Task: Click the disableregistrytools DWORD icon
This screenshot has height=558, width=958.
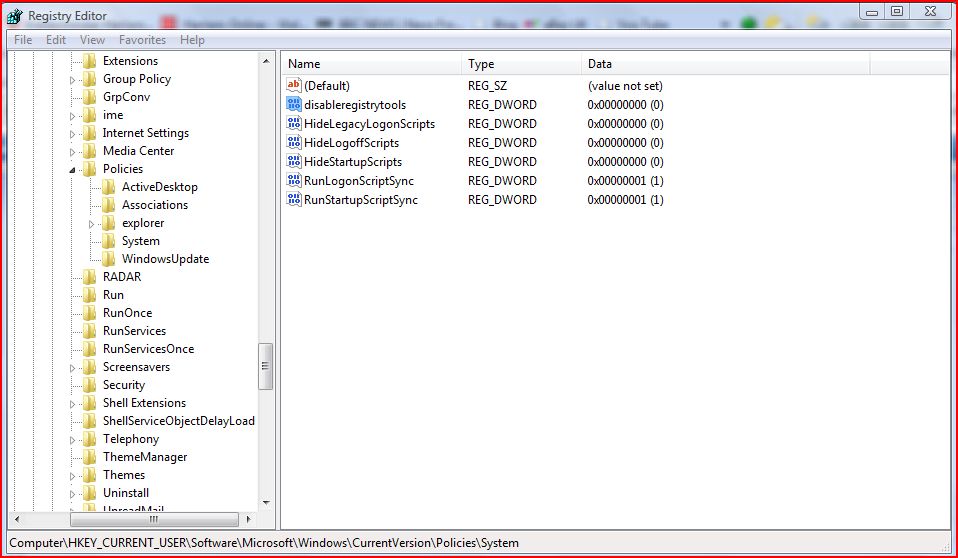Action: pos(294,104)
